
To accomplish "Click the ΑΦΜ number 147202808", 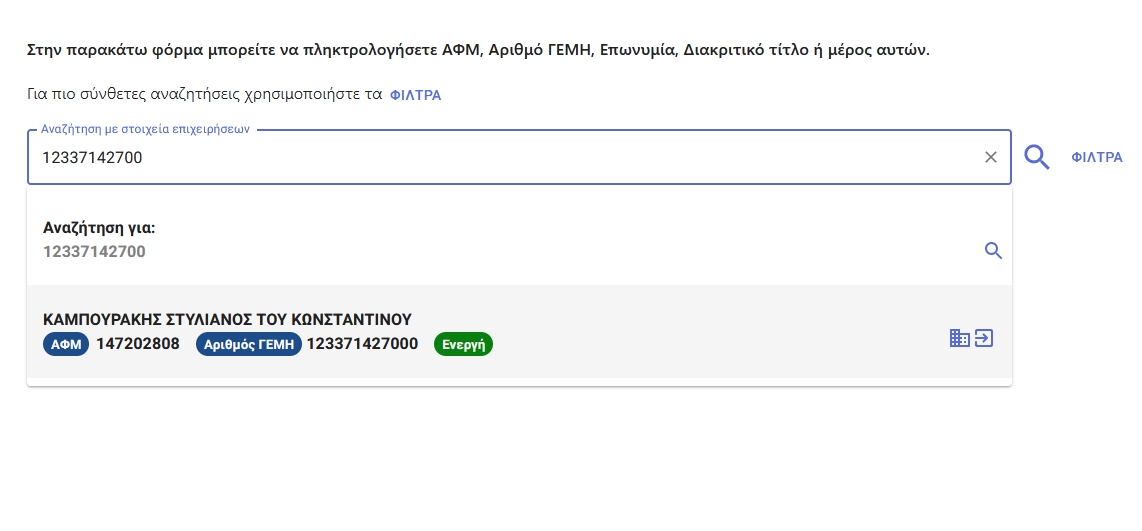I will pyautogui.click(x=138, y=344).
